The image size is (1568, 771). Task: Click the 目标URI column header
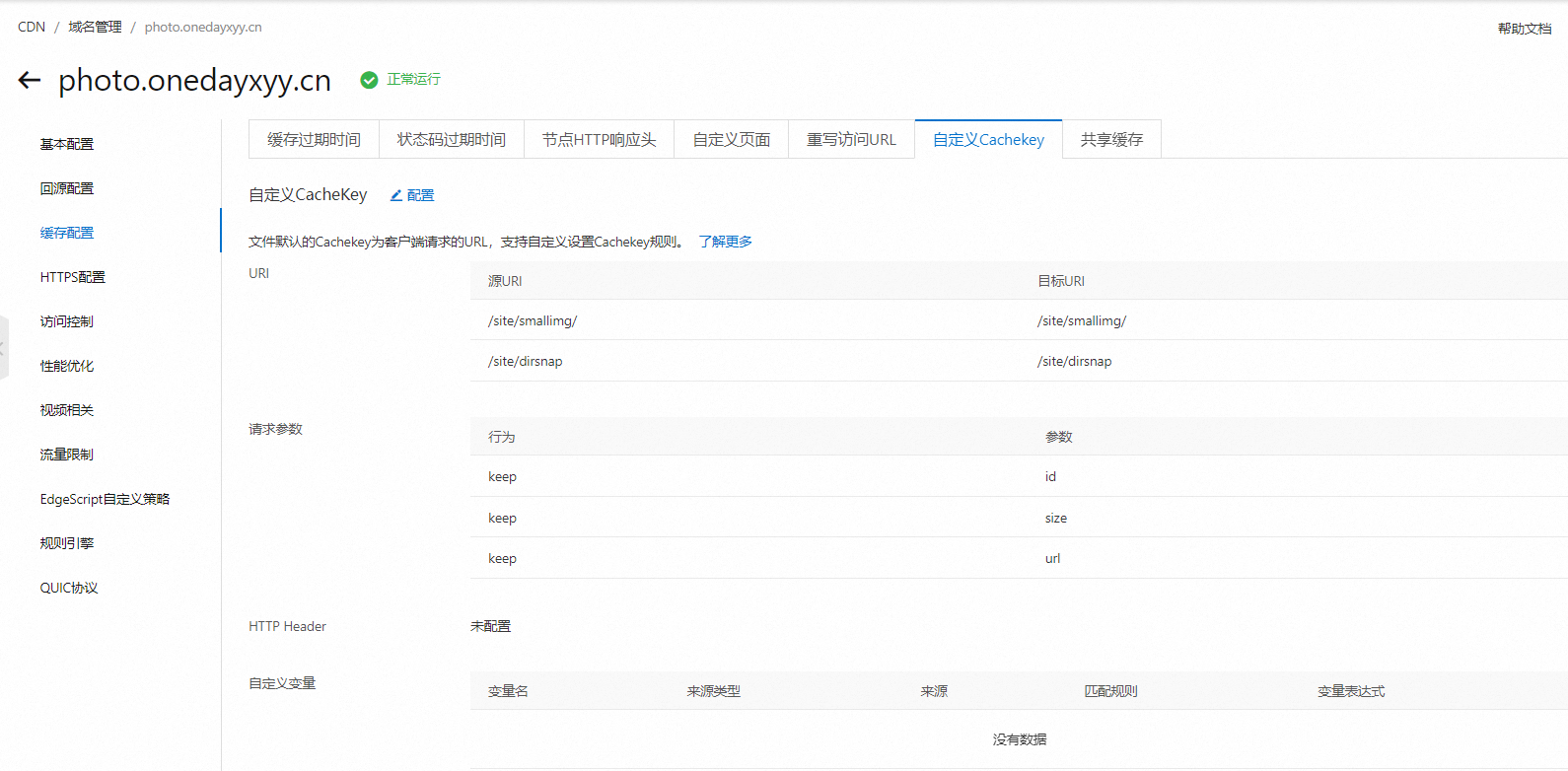point(1061,281)
